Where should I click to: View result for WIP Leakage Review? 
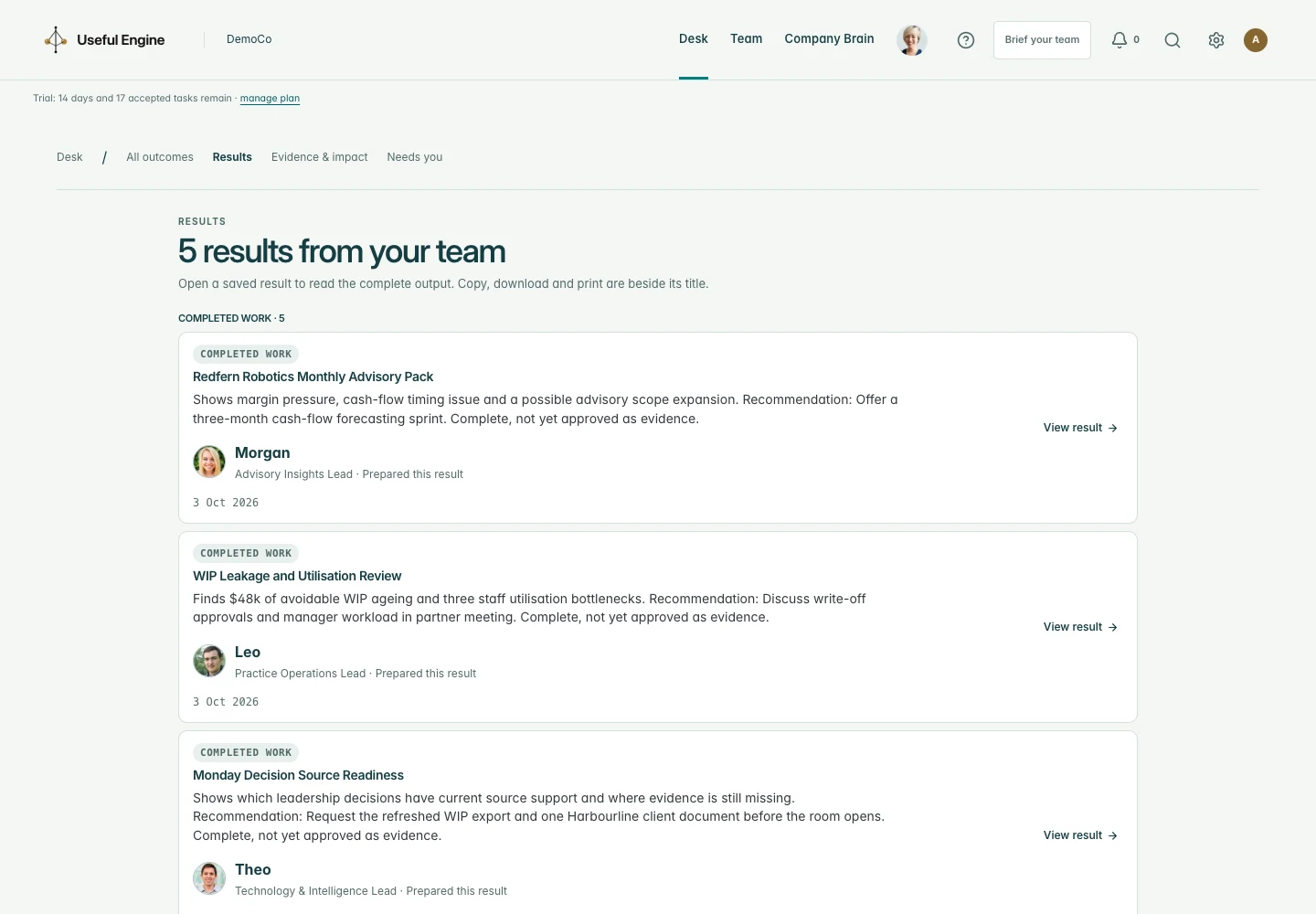(1080, 627)
